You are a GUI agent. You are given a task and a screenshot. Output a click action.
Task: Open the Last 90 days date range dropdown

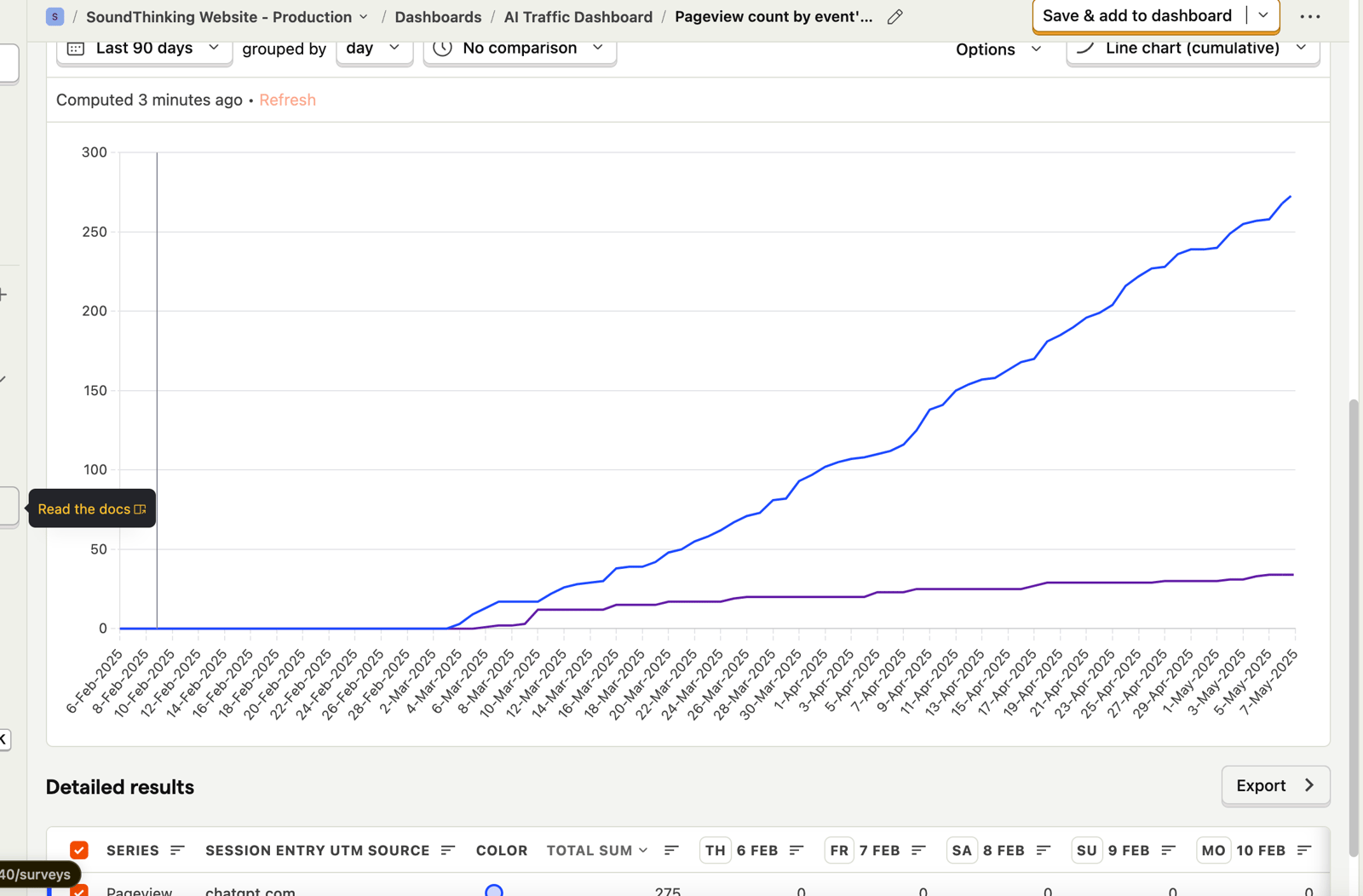(x=144, y=49)
